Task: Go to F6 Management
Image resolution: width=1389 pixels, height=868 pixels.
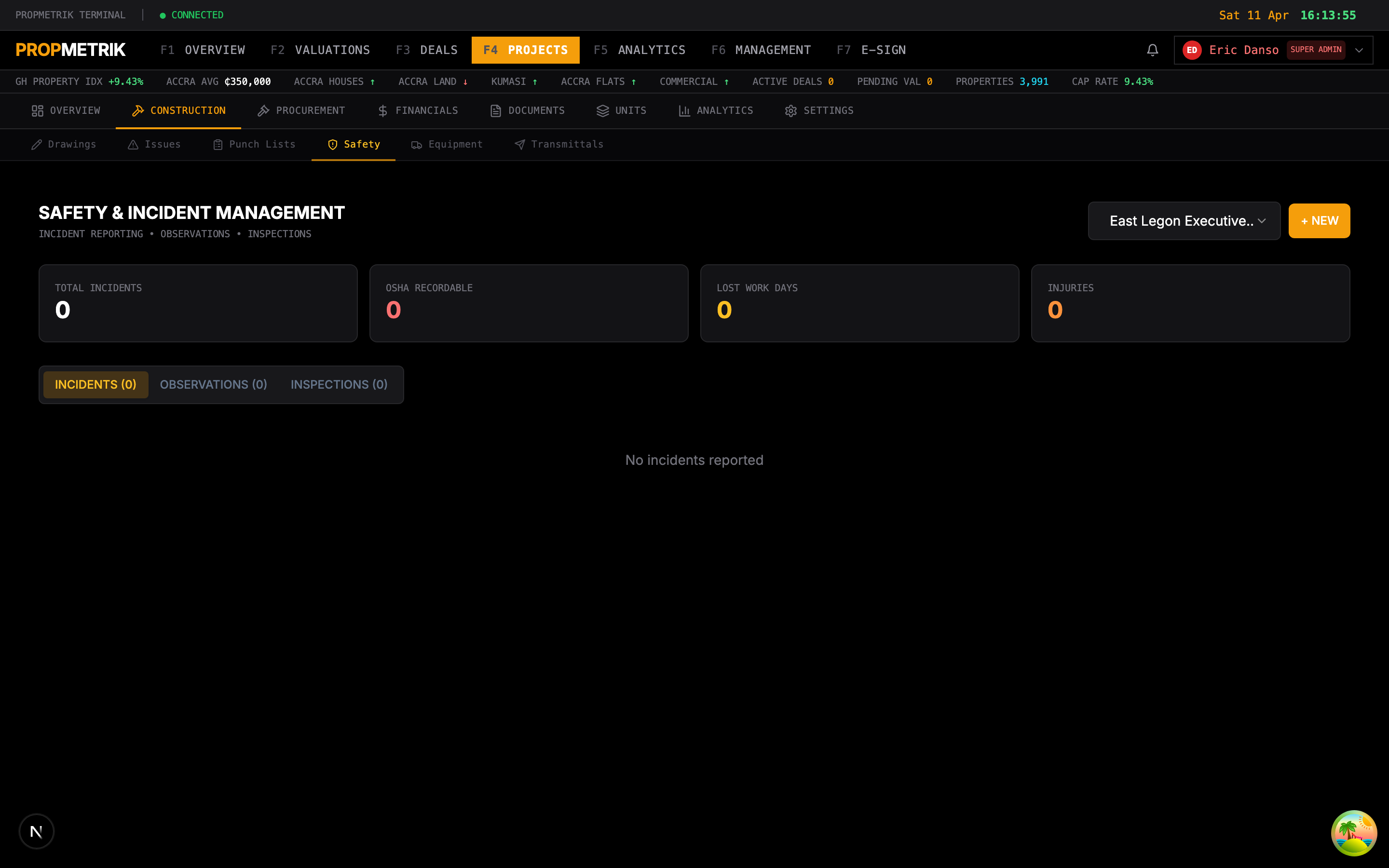Action: pyautogui.click(x=761, y=50)
